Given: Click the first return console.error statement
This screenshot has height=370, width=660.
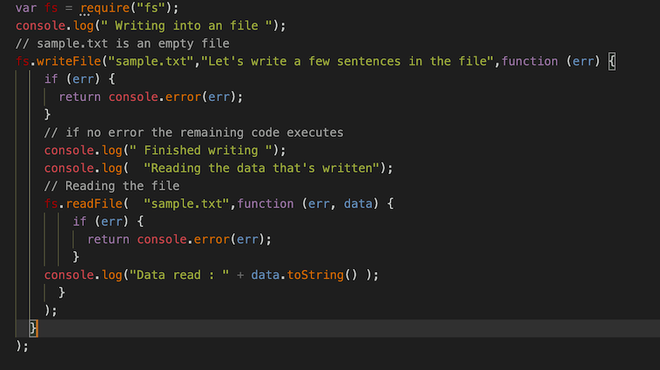Looking at the screenshot, I should [151, 97].
